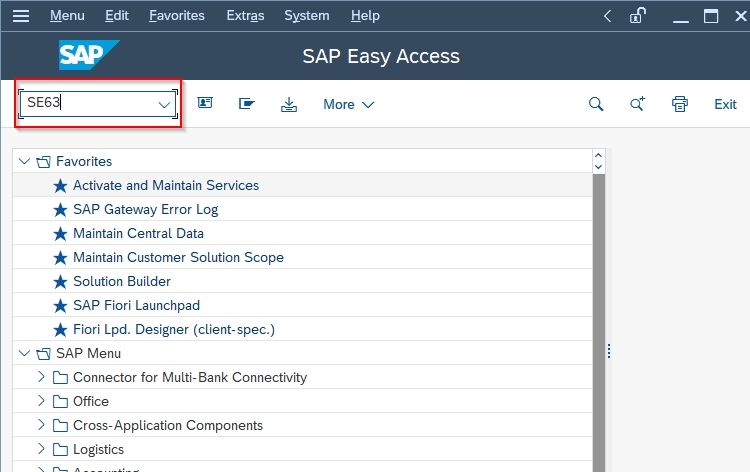This screenshot has height=472, width=750.
Task: Click star icon beside Activate and Maintain Services
Action: click(x=60, y=186)
